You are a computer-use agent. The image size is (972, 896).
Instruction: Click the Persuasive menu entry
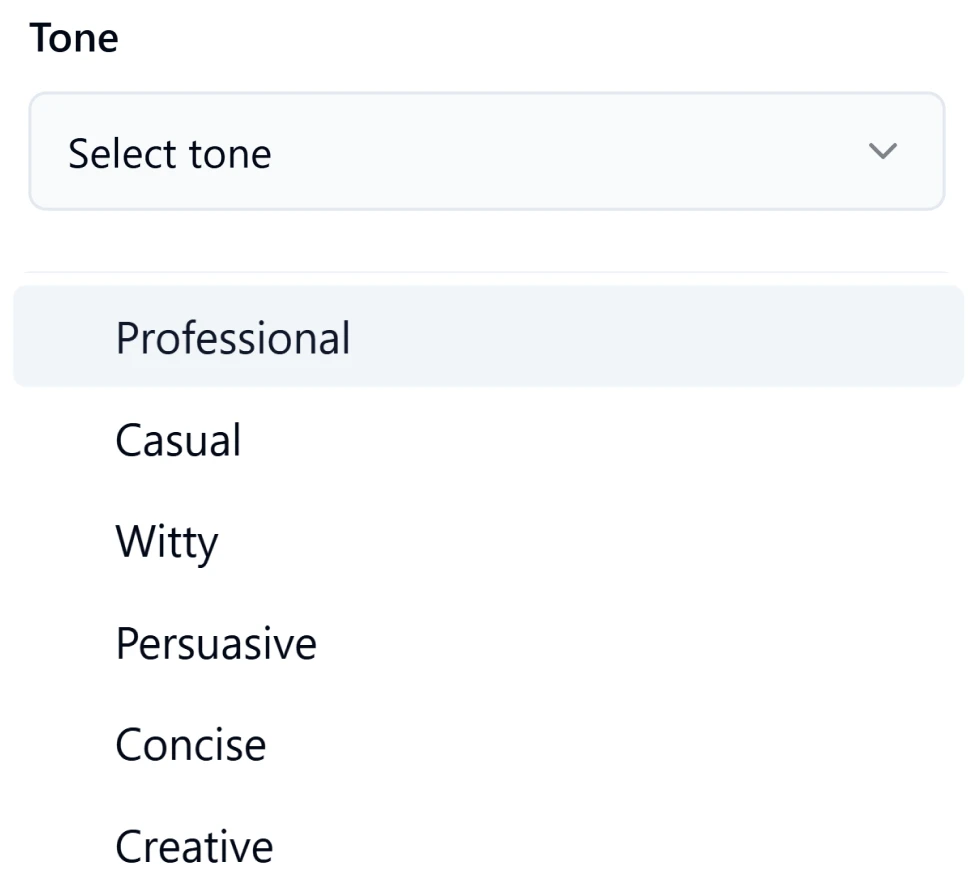point(215,643)
